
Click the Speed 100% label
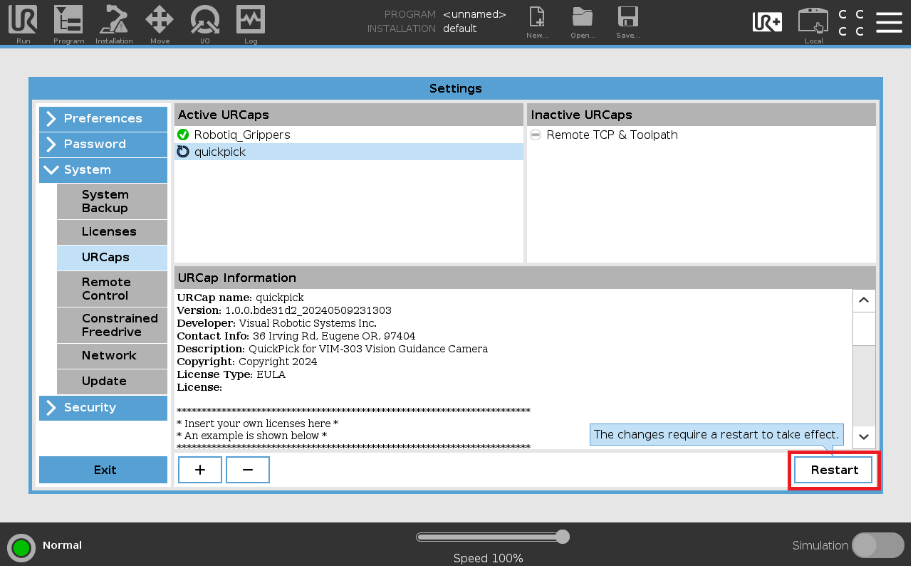(488, 559)
